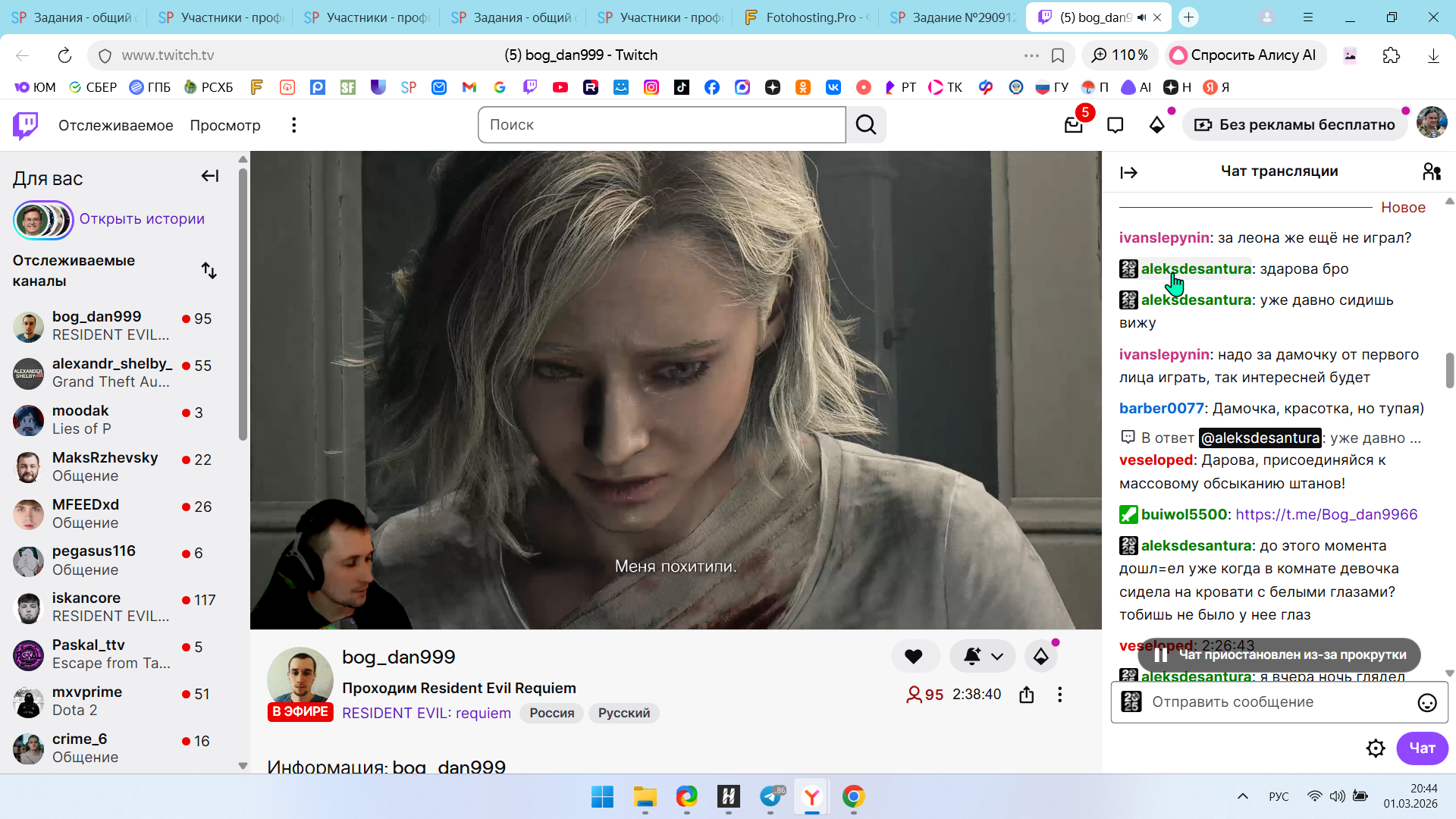Image resolution: width=1456 pixels, height=819 pixels.
Task: Sort followed channels with arrows icon
Action: [209, 271]
